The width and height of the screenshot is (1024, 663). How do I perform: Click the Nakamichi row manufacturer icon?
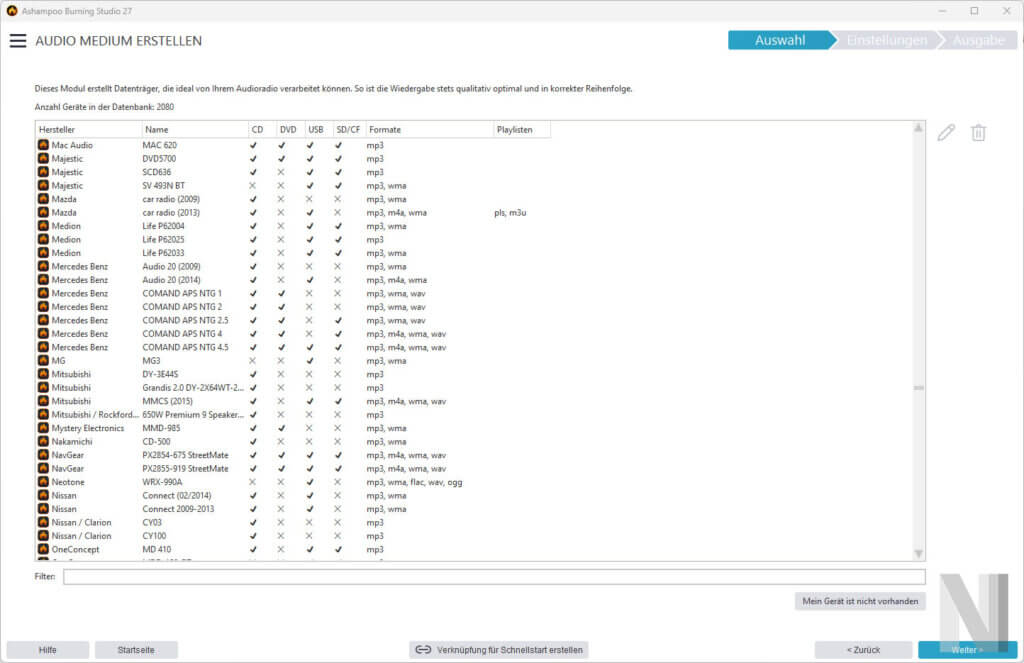[x=43, y=442]
